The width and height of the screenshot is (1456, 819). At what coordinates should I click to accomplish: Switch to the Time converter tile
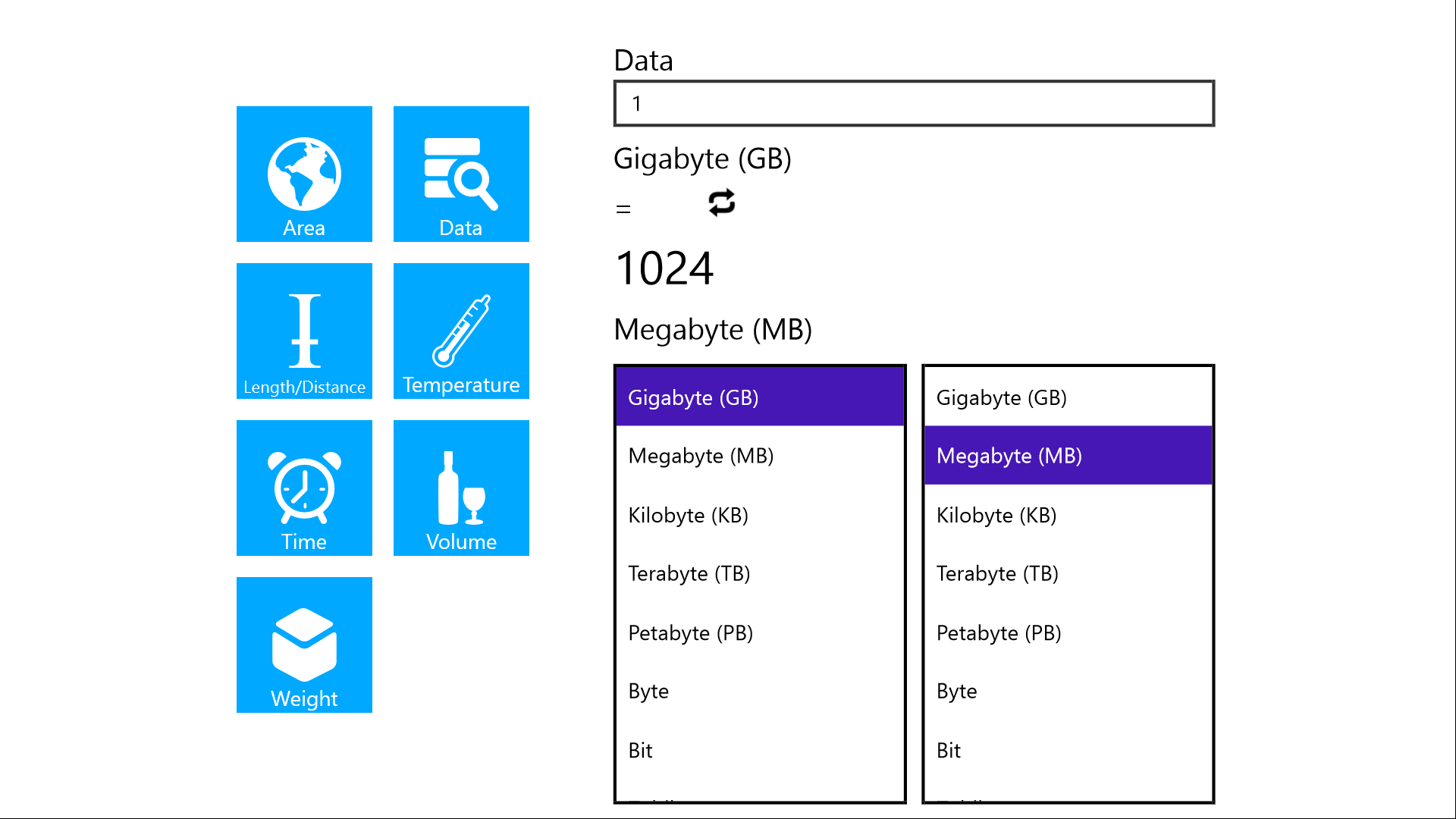(x=304, y=488)
